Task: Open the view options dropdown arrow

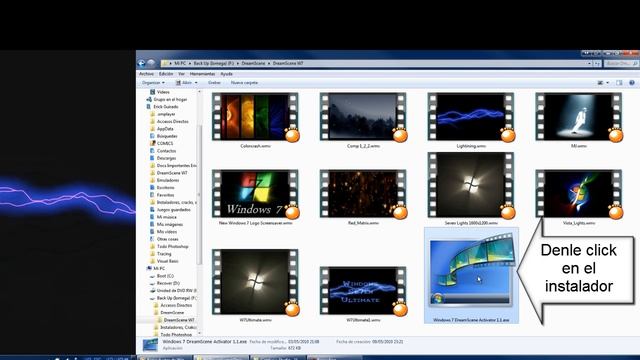Action: 607,83
